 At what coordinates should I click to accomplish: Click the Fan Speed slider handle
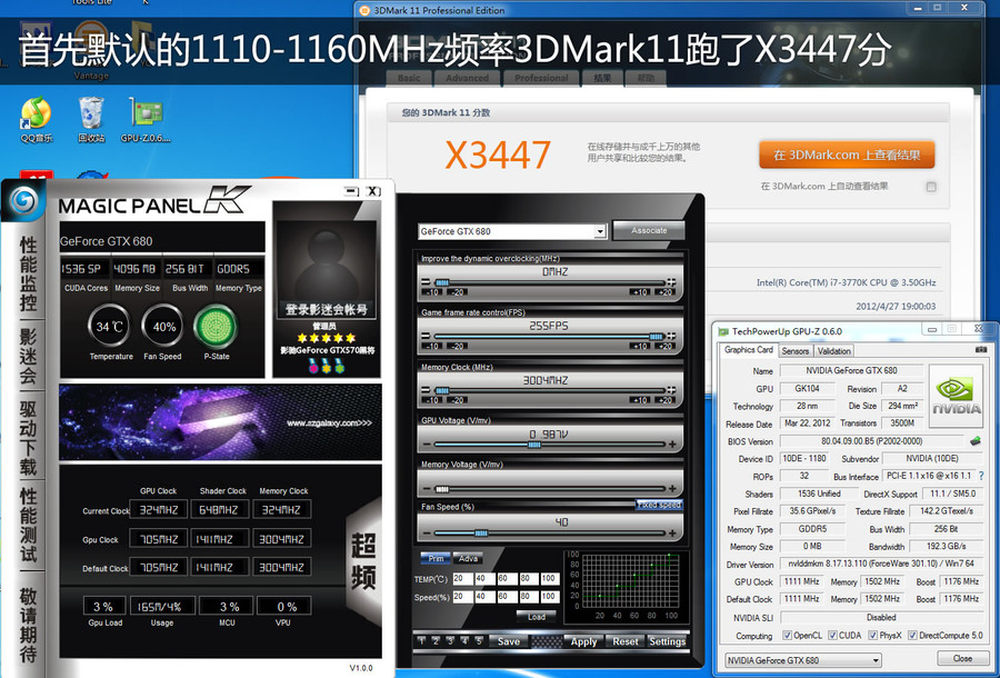tap(482, 533)
